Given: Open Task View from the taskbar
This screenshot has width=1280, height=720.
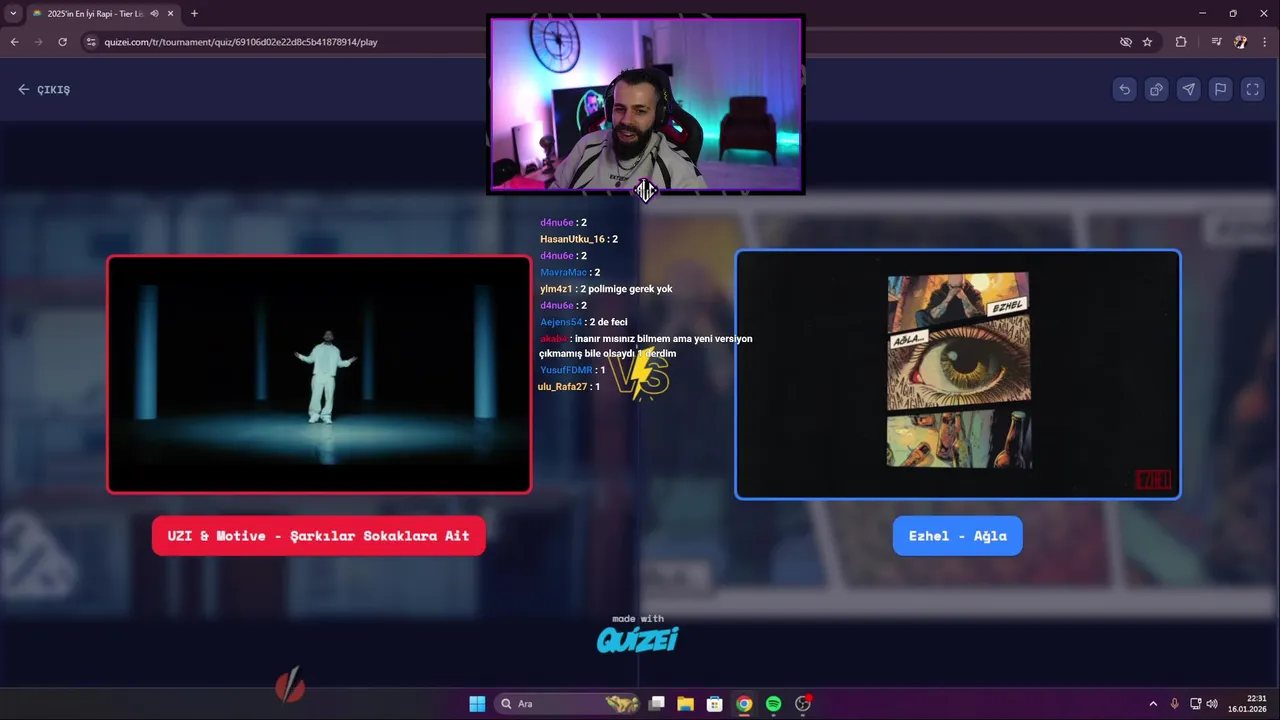Looking at the screenshot, I should click(657, 704).
